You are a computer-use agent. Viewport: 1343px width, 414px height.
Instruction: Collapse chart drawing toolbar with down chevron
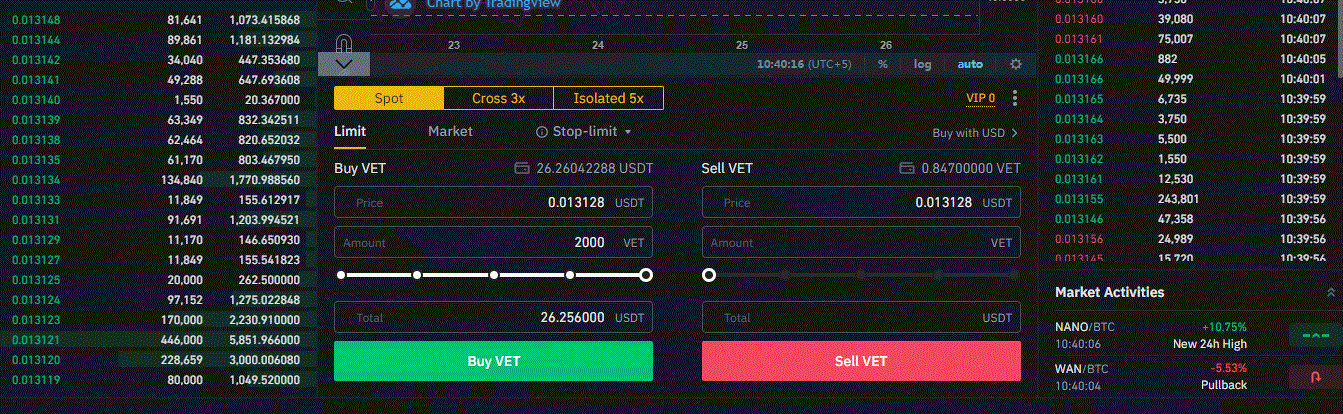(343, 64)
